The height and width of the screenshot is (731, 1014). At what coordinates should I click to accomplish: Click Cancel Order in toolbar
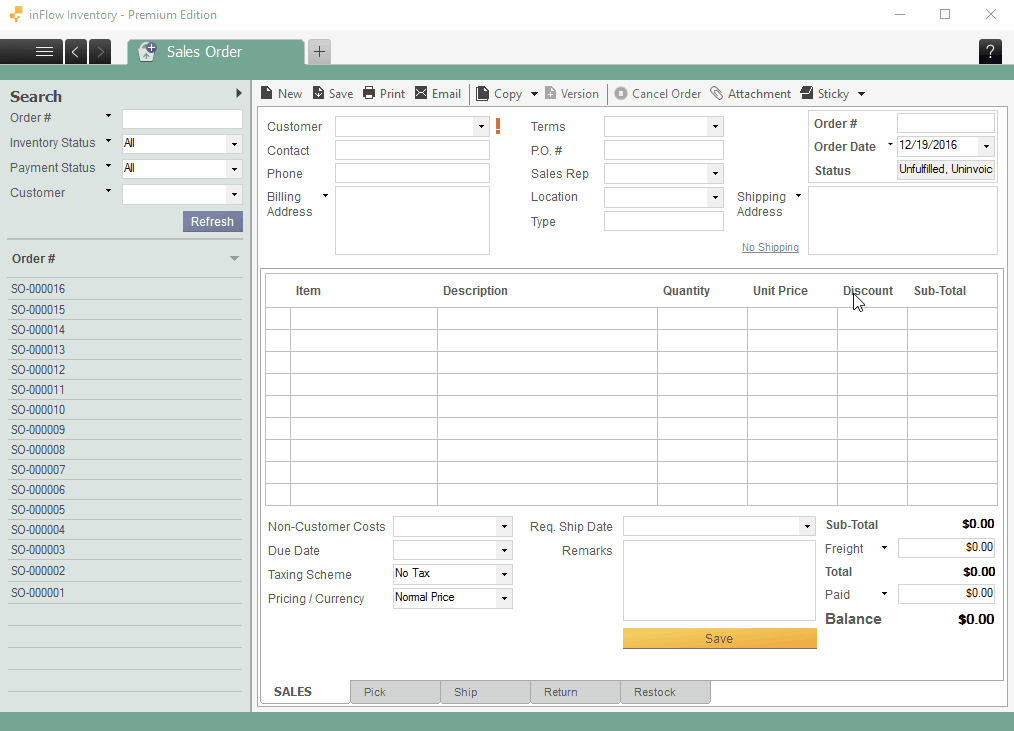(658, 94)
